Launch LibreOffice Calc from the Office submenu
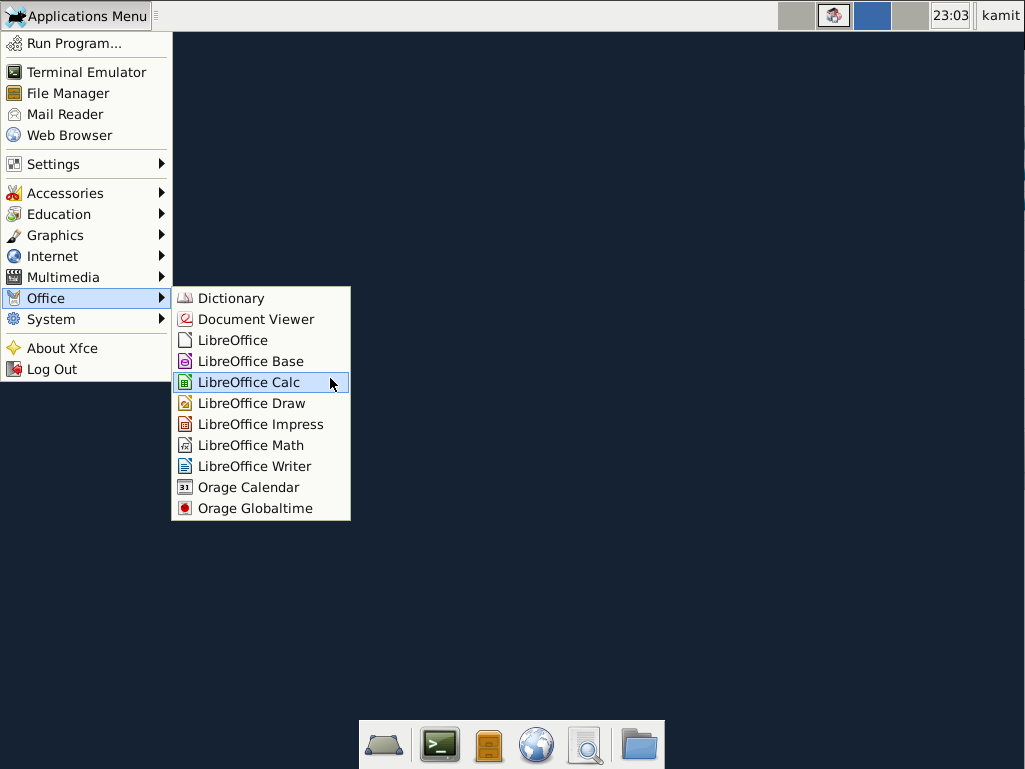1025x769 pixels. (x=247, y=382)
